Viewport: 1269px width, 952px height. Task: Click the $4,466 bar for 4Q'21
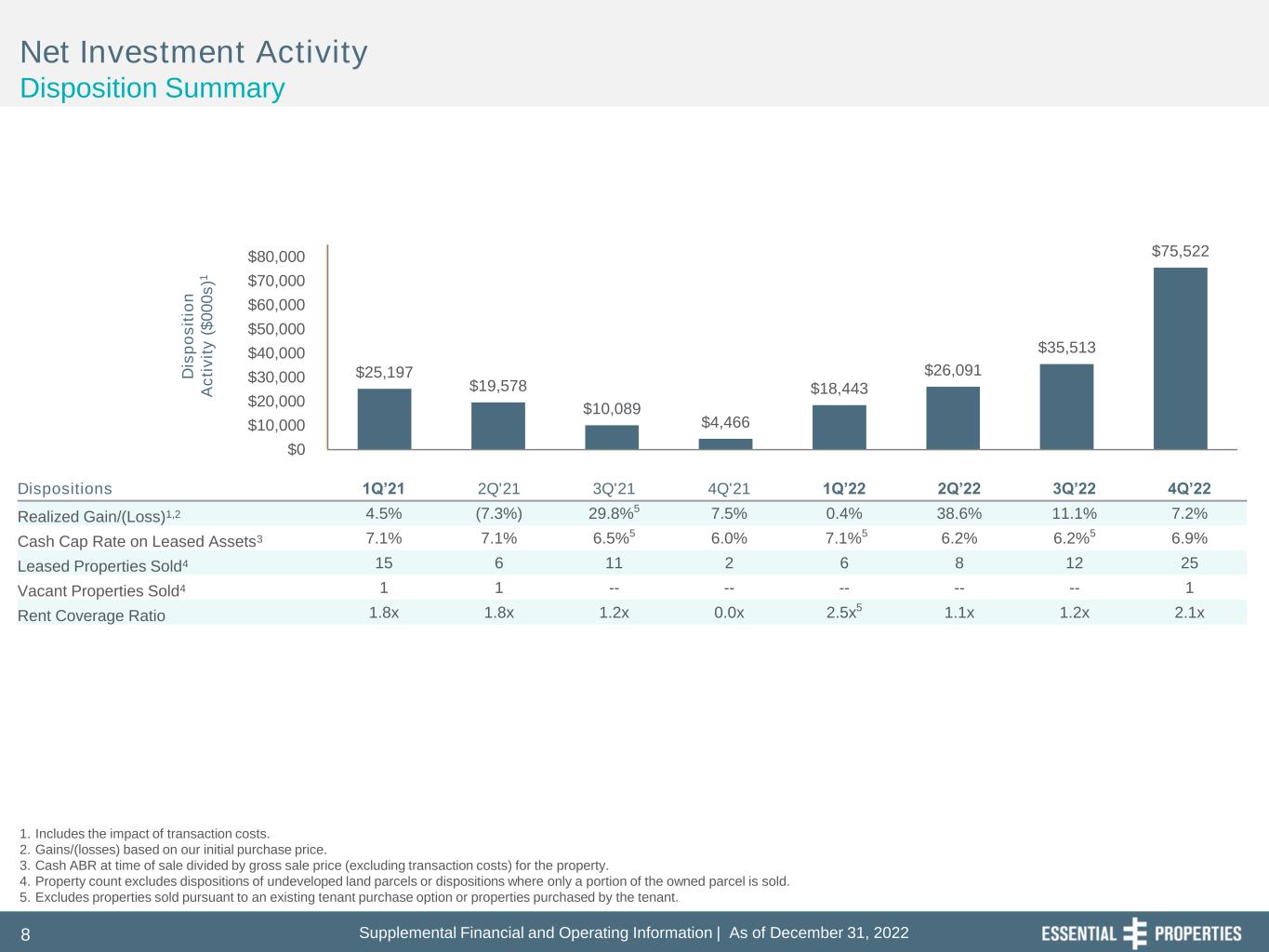click(725, 443)
